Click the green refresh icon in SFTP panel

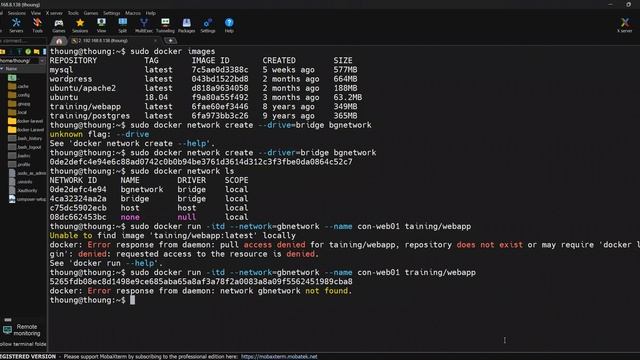[x=28, y=52]
